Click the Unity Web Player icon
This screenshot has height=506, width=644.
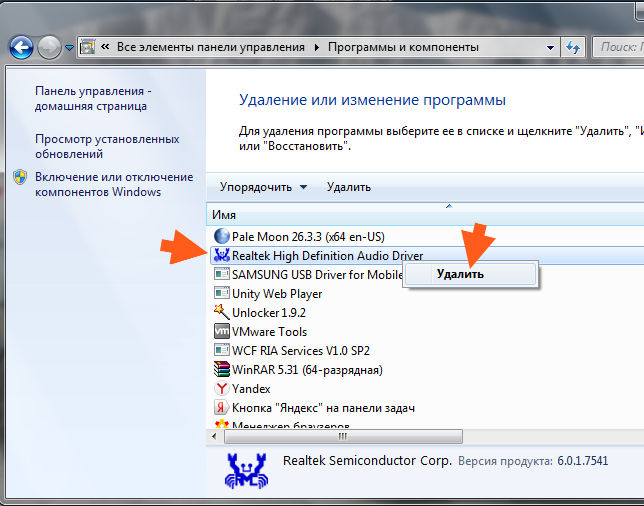point(222,293)
